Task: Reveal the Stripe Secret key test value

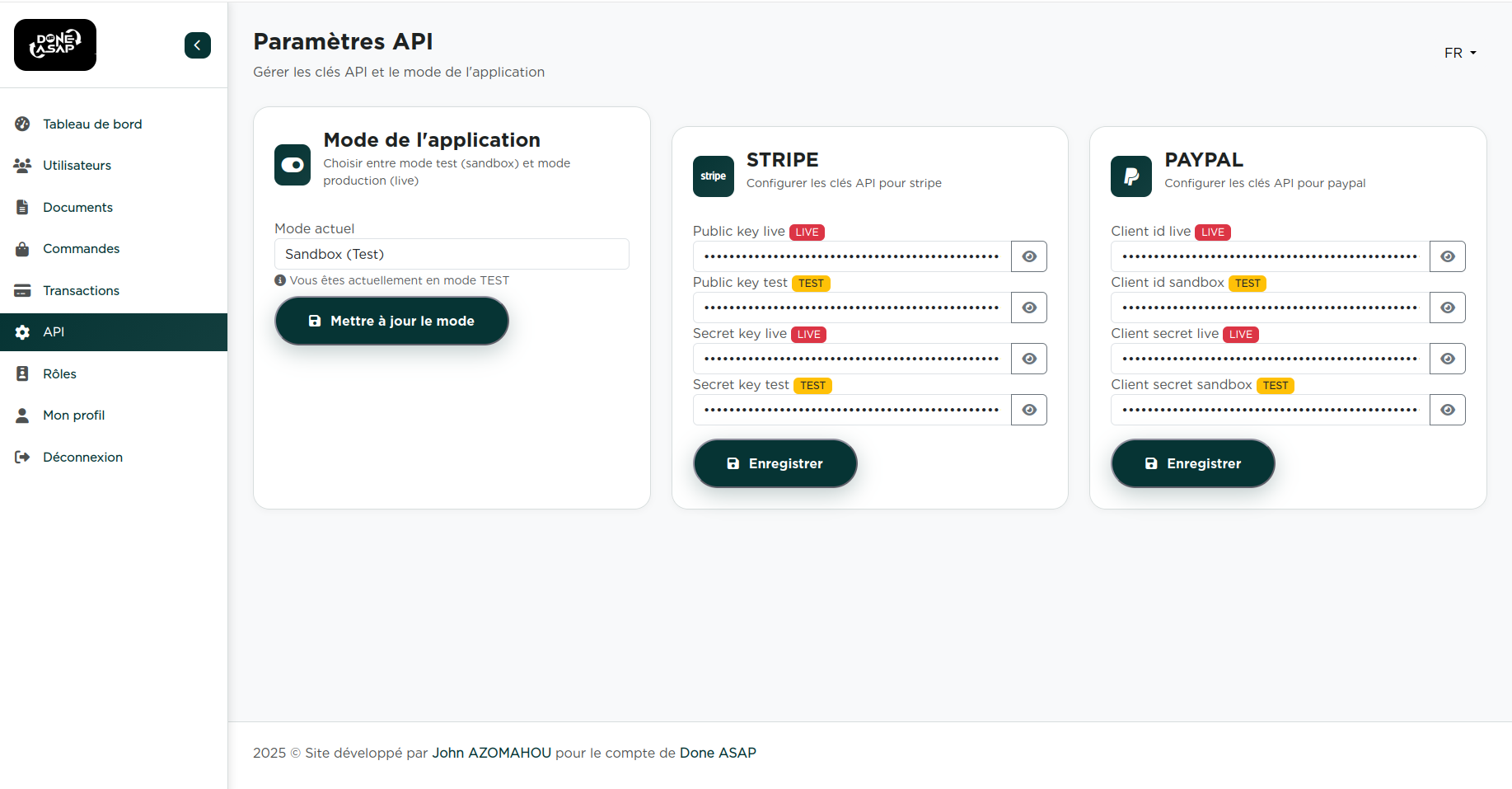Action: click(x=1028, y=410)
